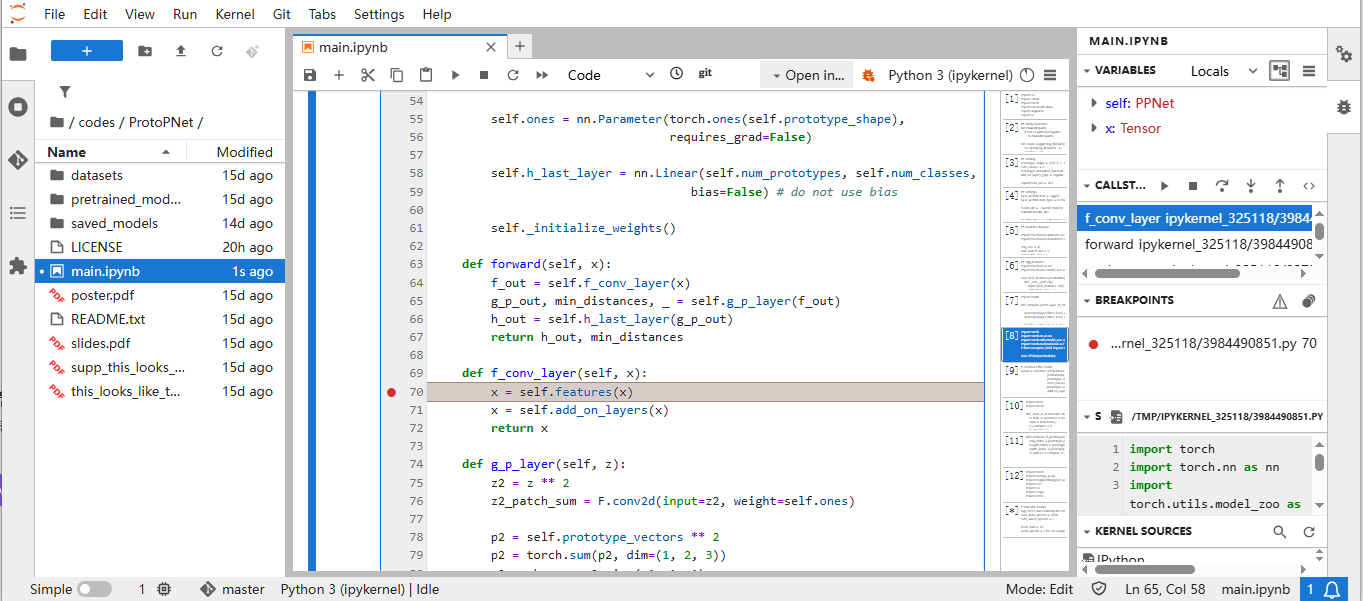Click the debugger step over button
This screenshot has width=1363, height=601.
click(x=1221, y=186)
